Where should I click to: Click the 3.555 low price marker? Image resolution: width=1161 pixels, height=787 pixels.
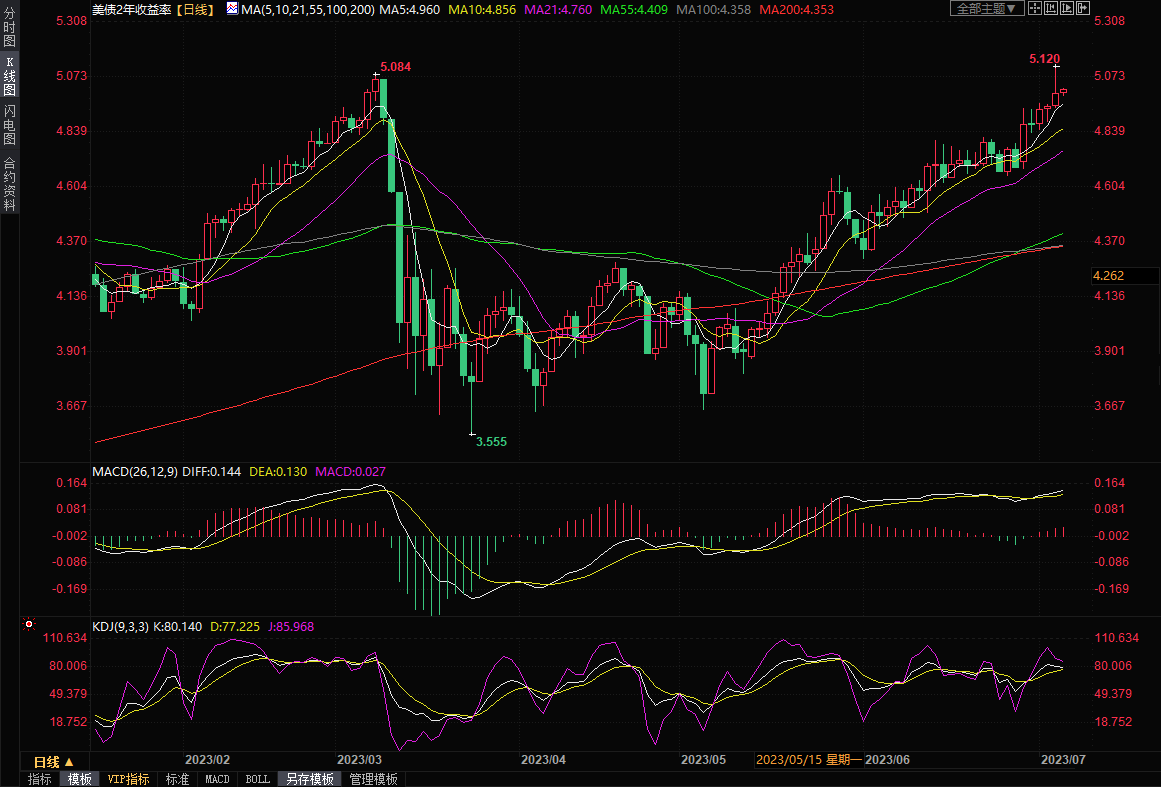[x=490, y=441]
